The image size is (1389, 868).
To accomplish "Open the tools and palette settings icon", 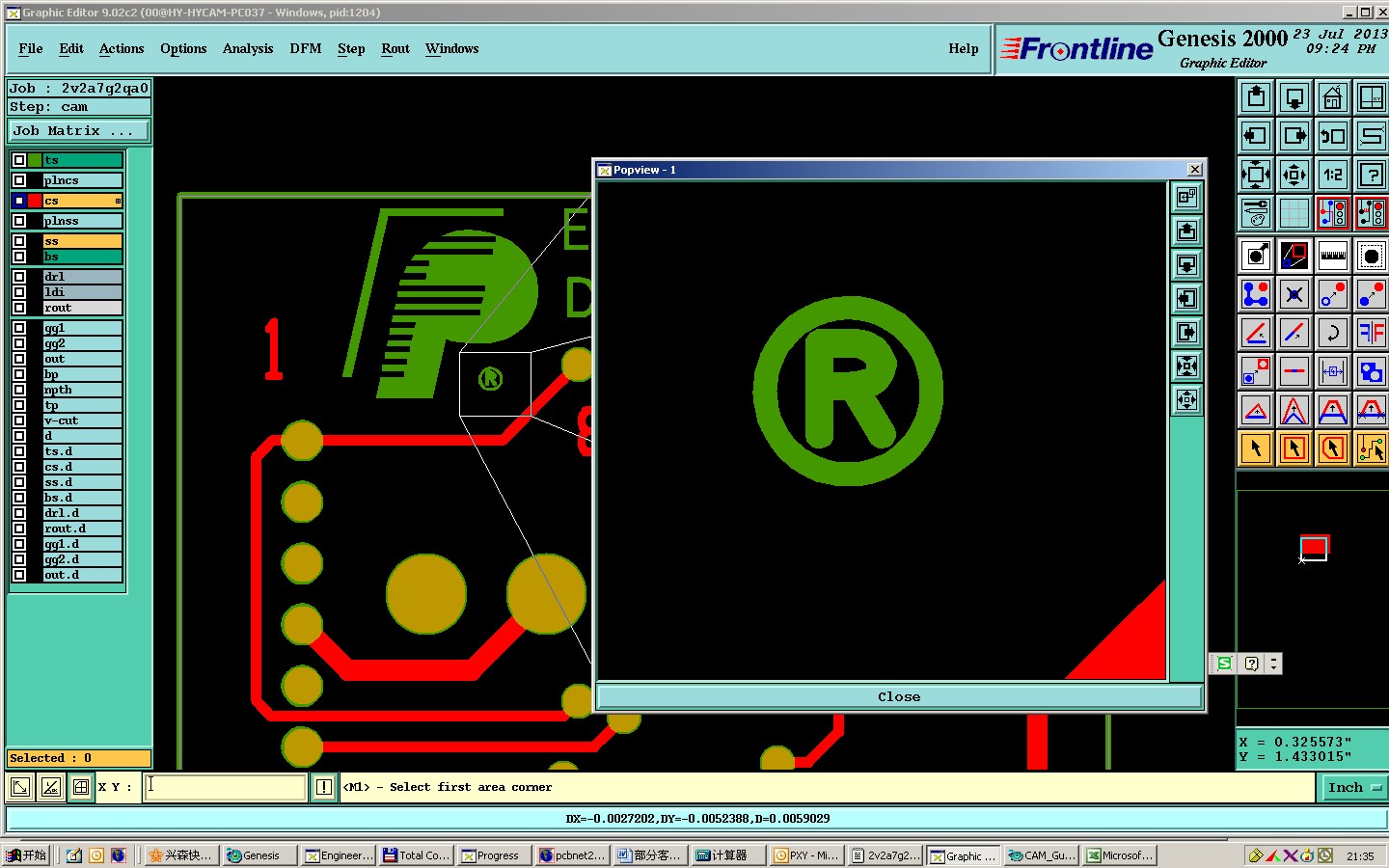I will [x=1256, y=213].
